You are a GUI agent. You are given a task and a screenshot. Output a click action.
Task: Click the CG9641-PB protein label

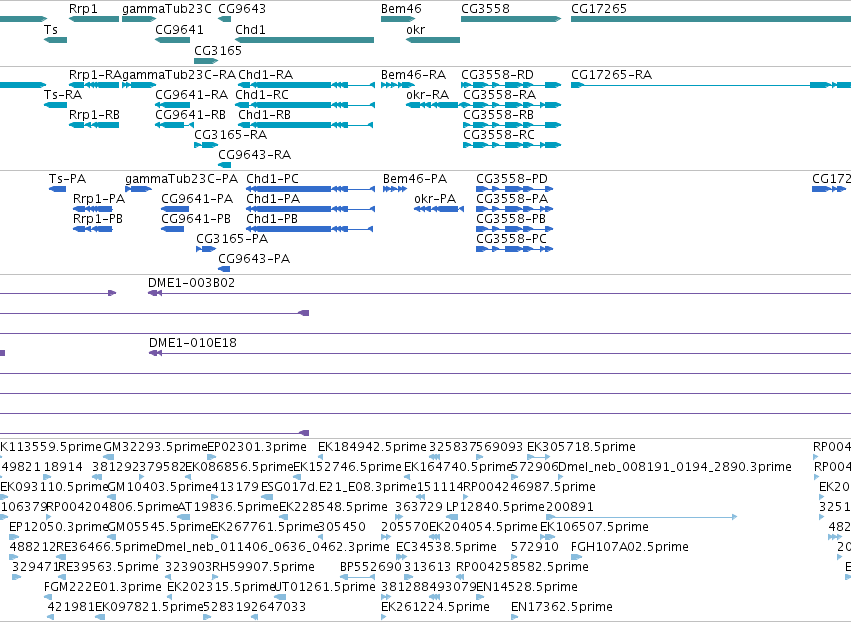point(196,218)
